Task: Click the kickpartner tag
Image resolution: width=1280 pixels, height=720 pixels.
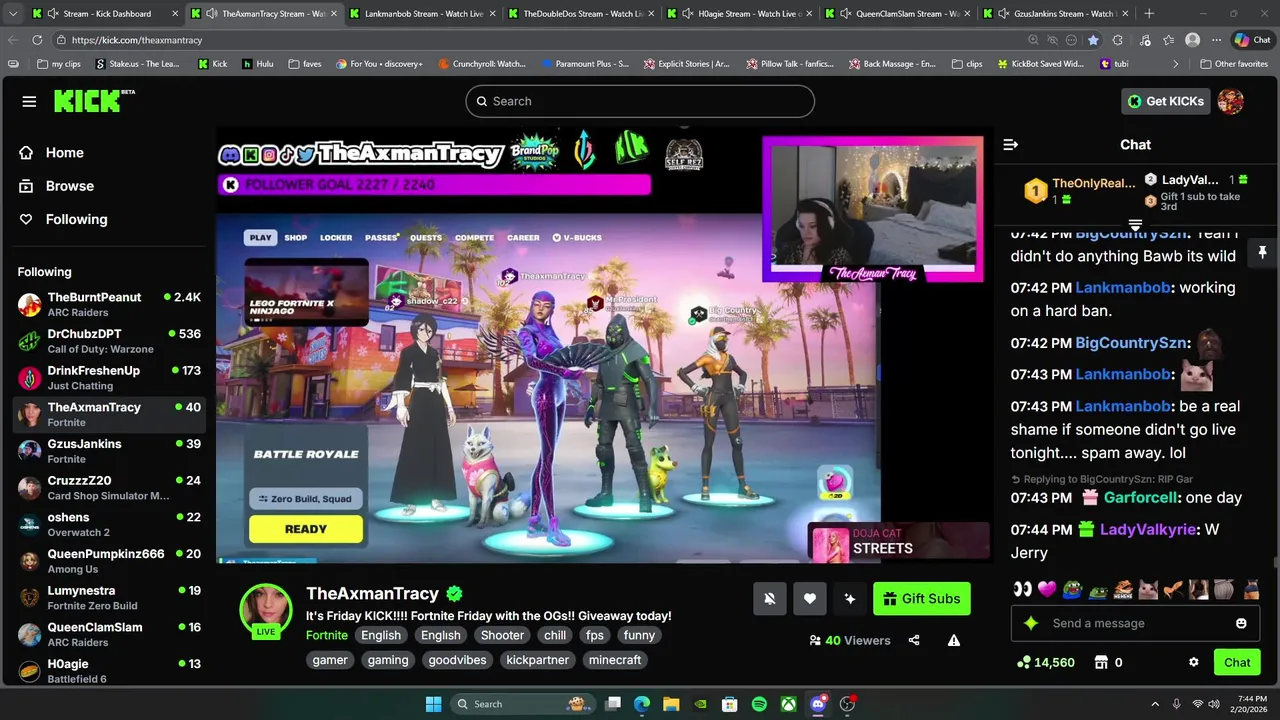Action: 537,660
